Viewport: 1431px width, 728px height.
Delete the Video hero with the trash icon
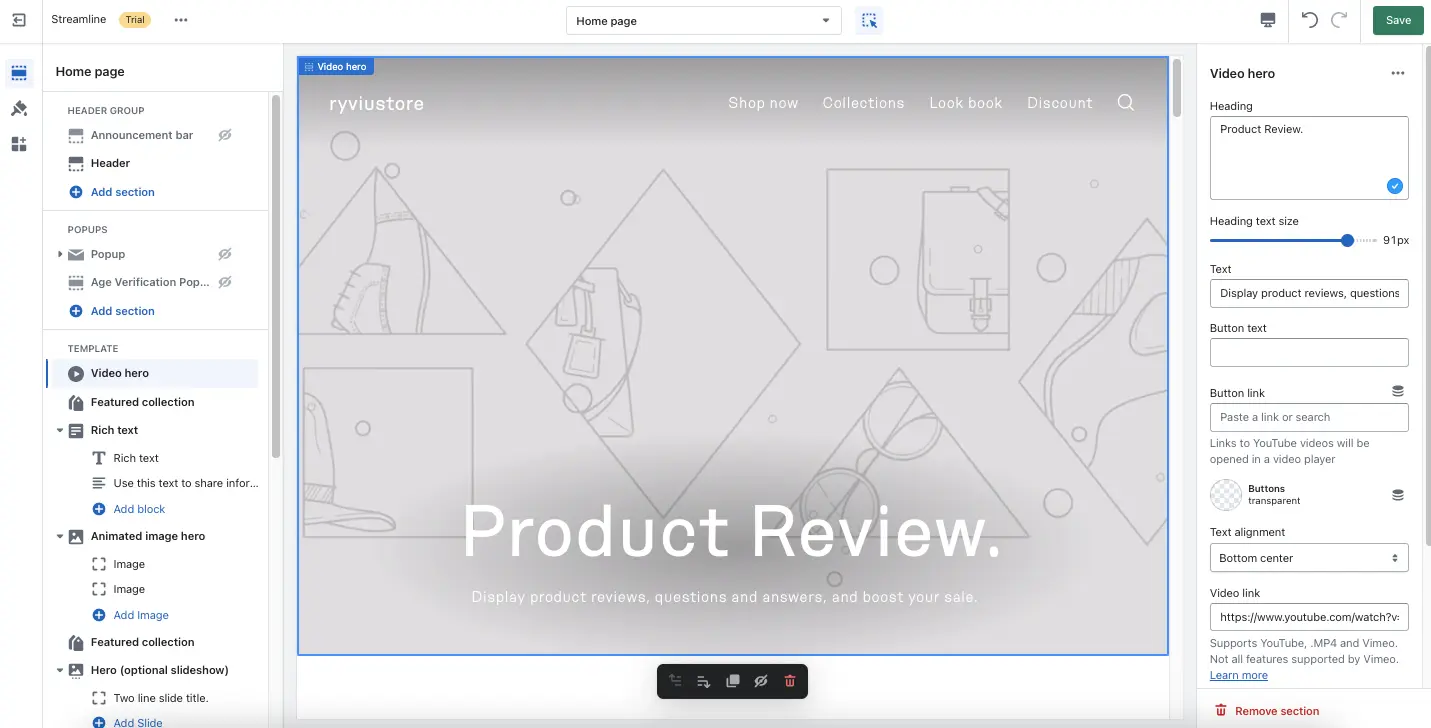click(789, 681)
